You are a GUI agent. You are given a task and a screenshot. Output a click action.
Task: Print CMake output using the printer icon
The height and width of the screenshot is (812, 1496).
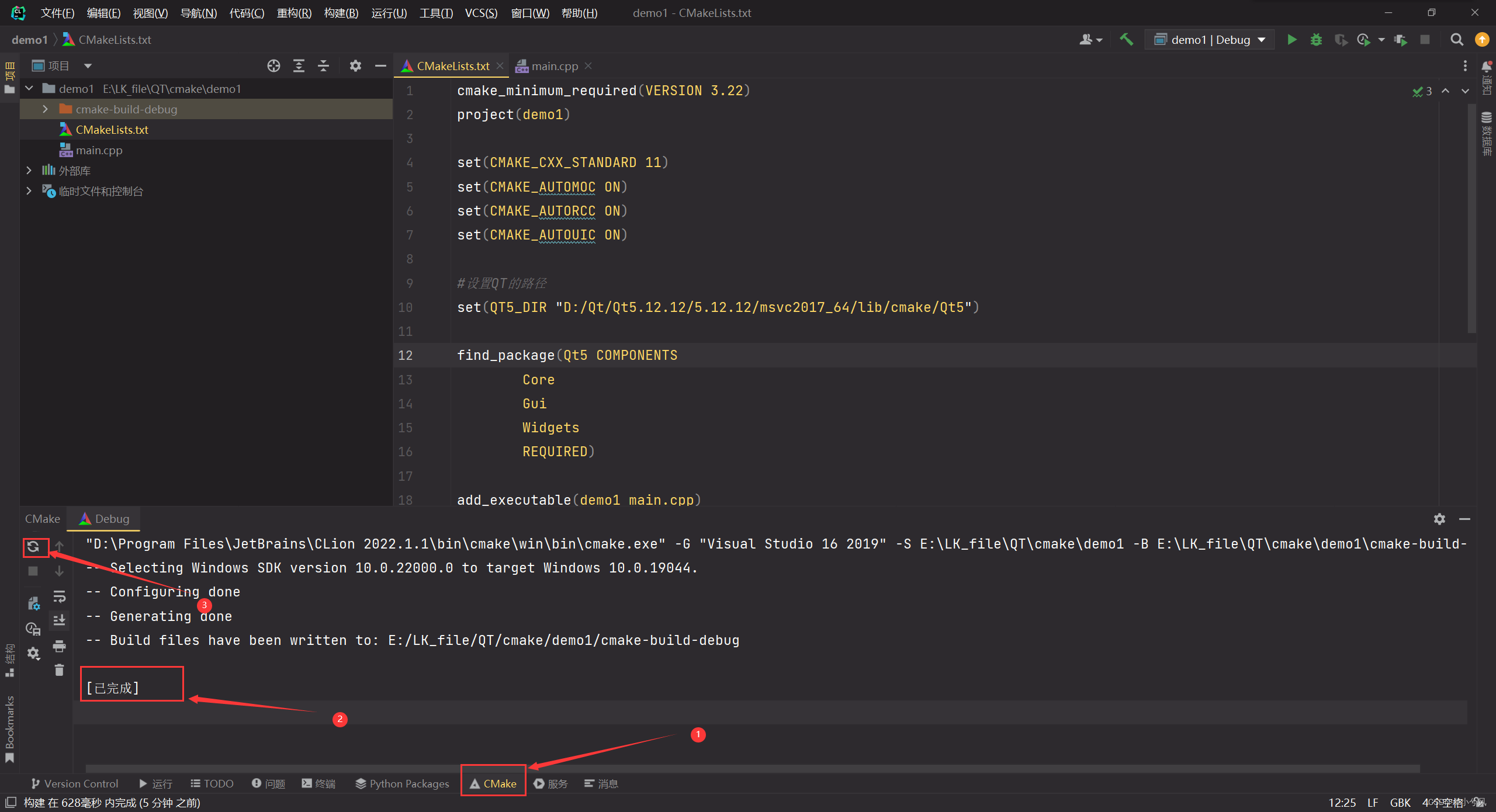[x=59, y=647]
